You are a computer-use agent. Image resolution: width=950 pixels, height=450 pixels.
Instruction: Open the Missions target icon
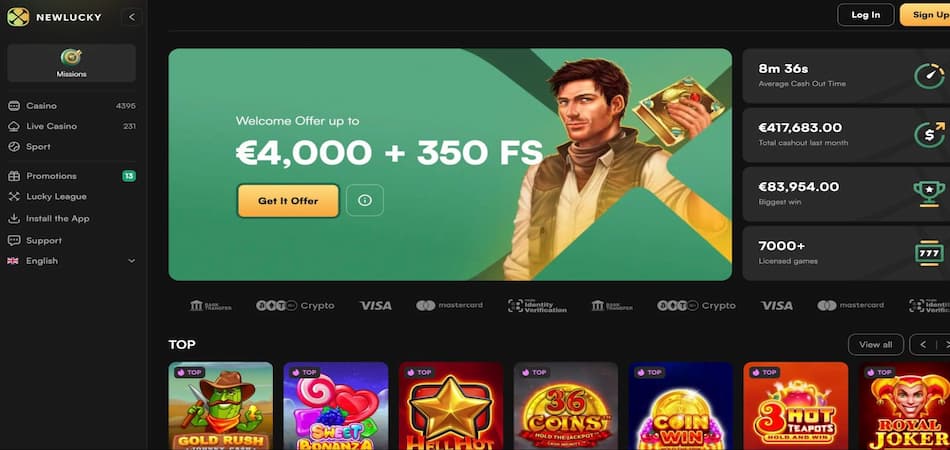pyautogui.click(x=71, y=58)
